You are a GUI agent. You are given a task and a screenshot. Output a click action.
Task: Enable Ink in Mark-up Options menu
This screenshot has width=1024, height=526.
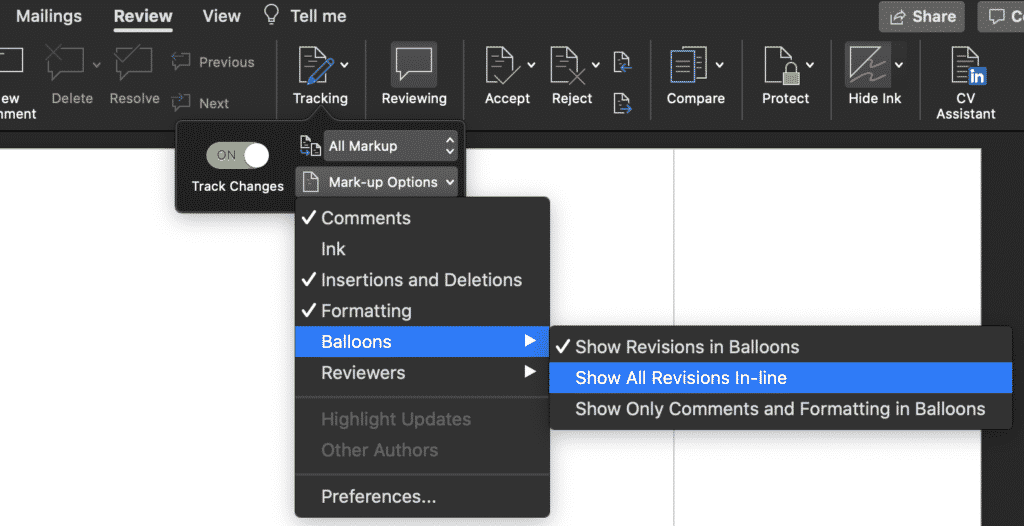422,249
